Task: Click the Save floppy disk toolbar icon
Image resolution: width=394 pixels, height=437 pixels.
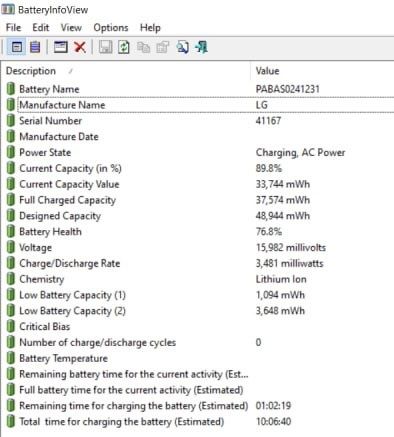Action: tap(105, 47)
